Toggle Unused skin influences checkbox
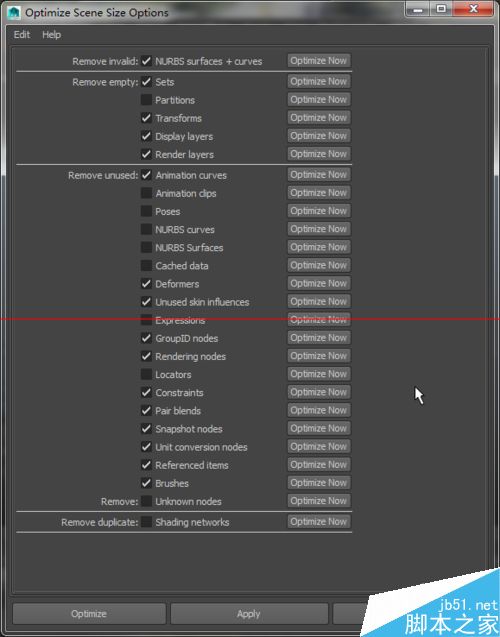The image size is (500, 637). click(x=146, y=302)
